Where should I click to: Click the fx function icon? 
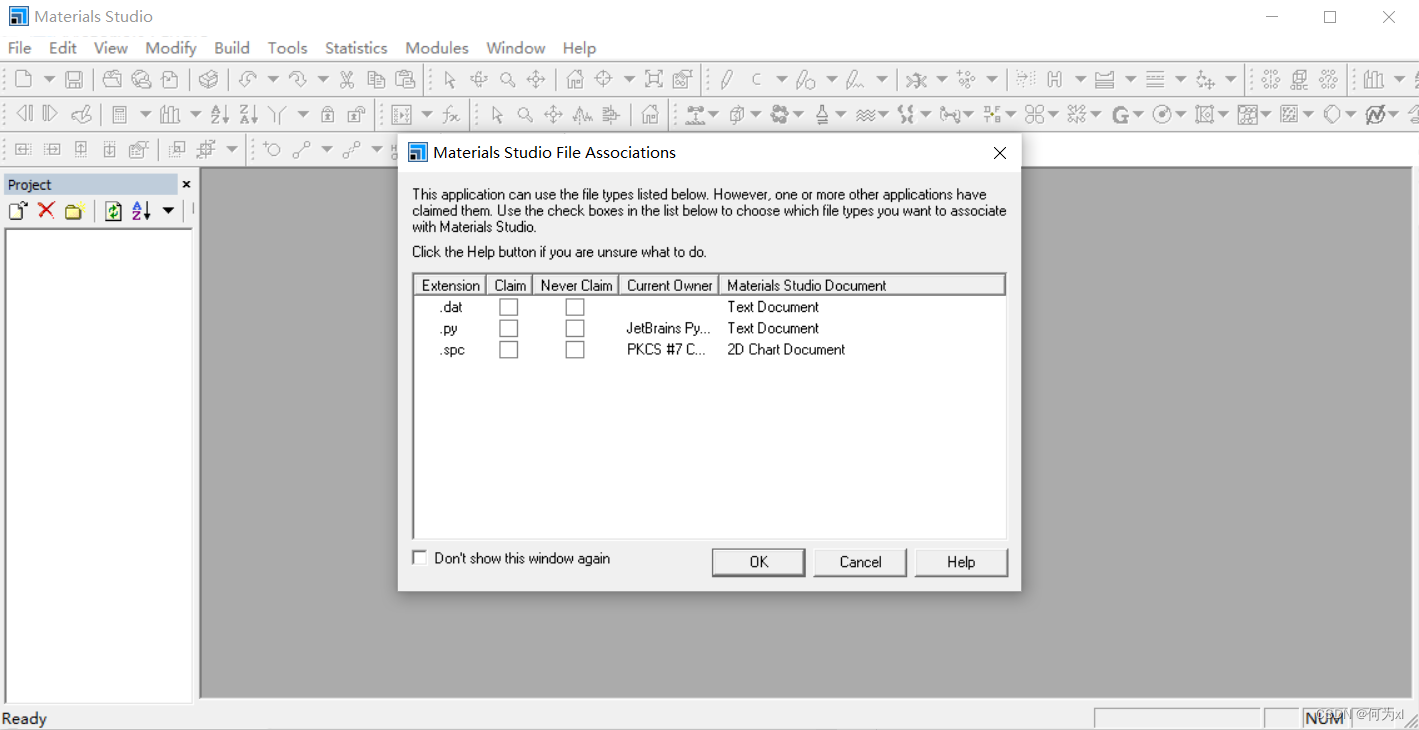click(x=452, y=115)
